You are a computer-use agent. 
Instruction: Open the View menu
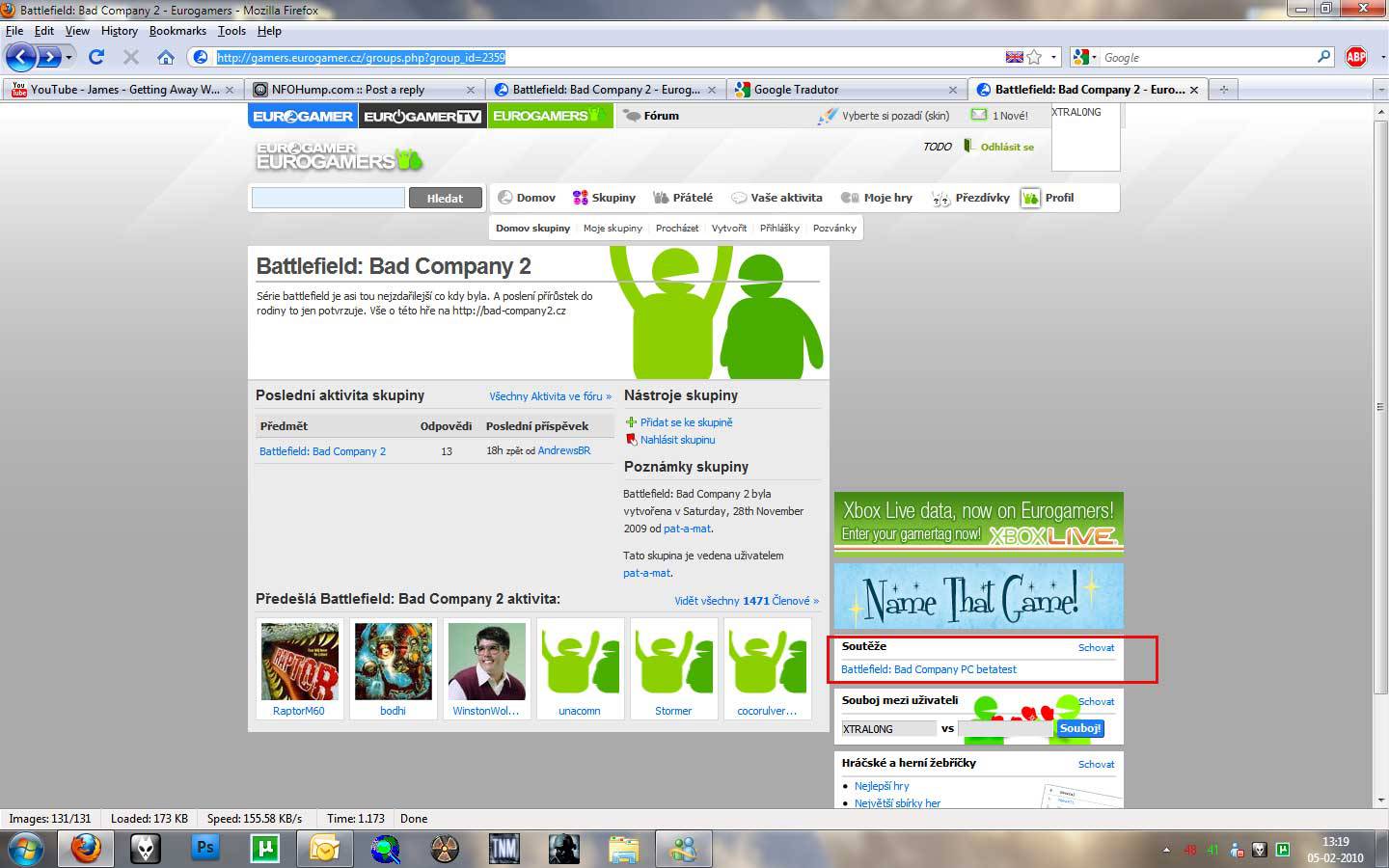pos(77,31)
